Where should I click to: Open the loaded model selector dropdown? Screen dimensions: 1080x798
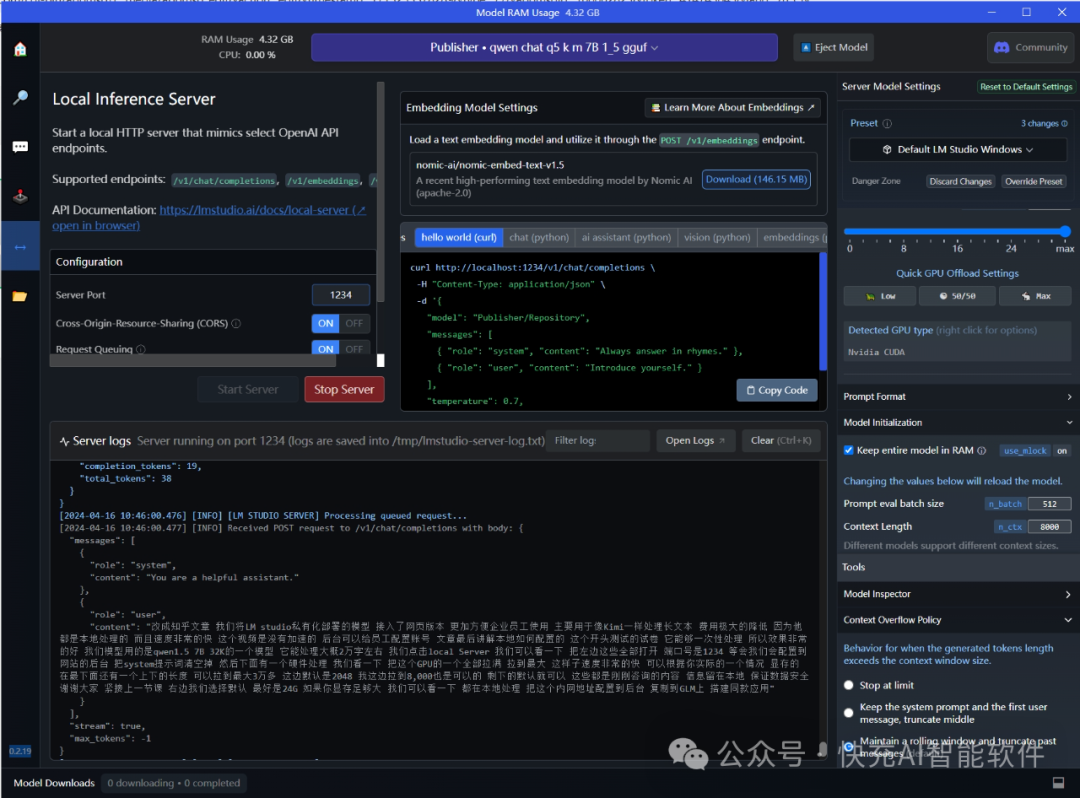coord(544,48)
